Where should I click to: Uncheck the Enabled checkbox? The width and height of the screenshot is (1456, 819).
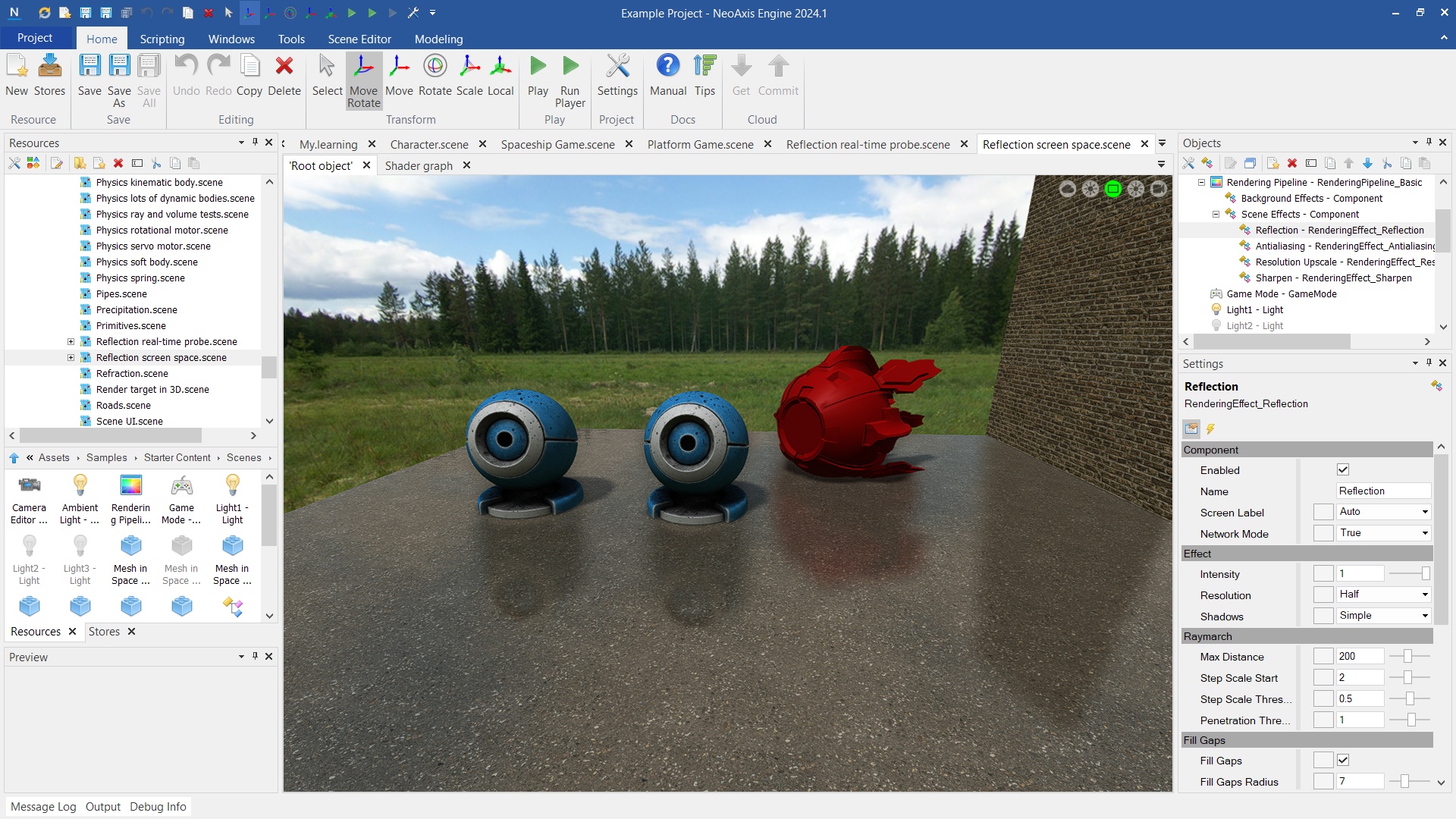point(1343,470)
